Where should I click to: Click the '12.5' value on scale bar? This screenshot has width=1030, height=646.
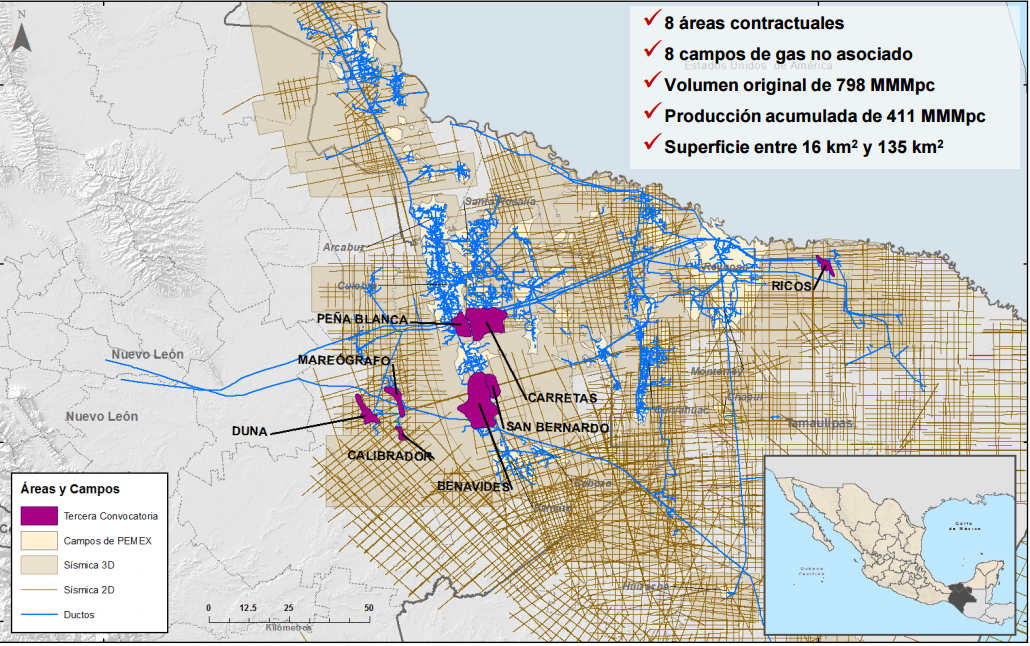(x=248, y=608)
